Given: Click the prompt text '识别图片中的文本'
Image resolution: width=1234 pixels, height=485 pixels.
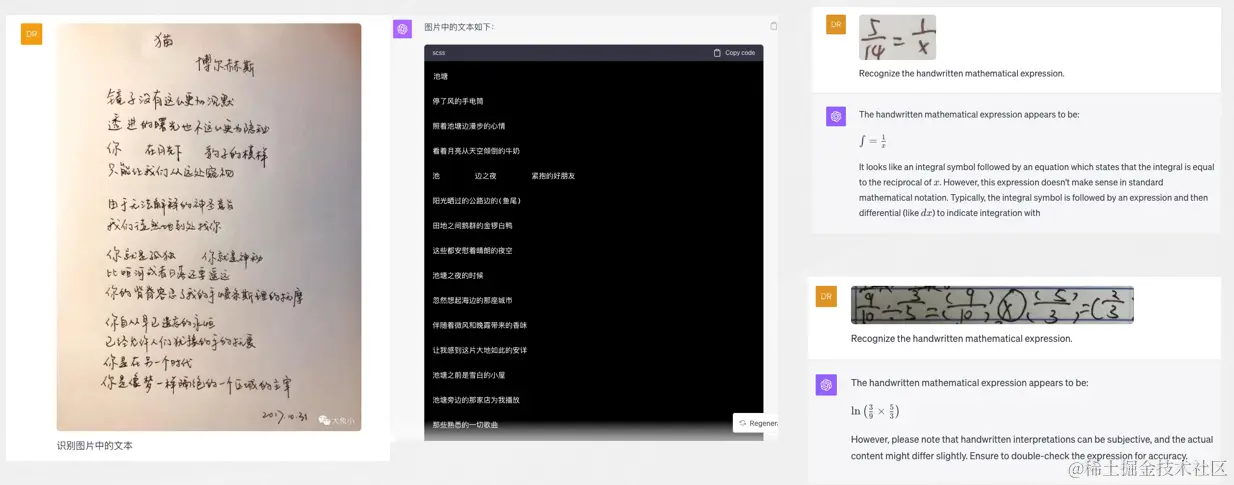Looking at the screenshot, I should 95,446.
